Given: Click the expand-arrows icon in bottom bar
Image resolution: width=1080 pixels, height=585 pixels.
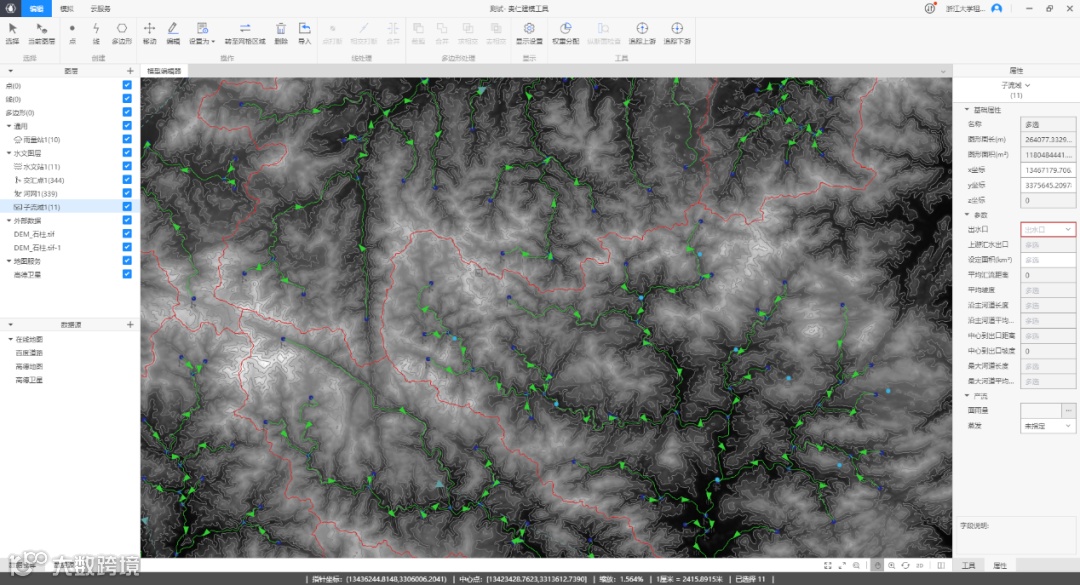Looking at the screenshot, I should point(842,565).
